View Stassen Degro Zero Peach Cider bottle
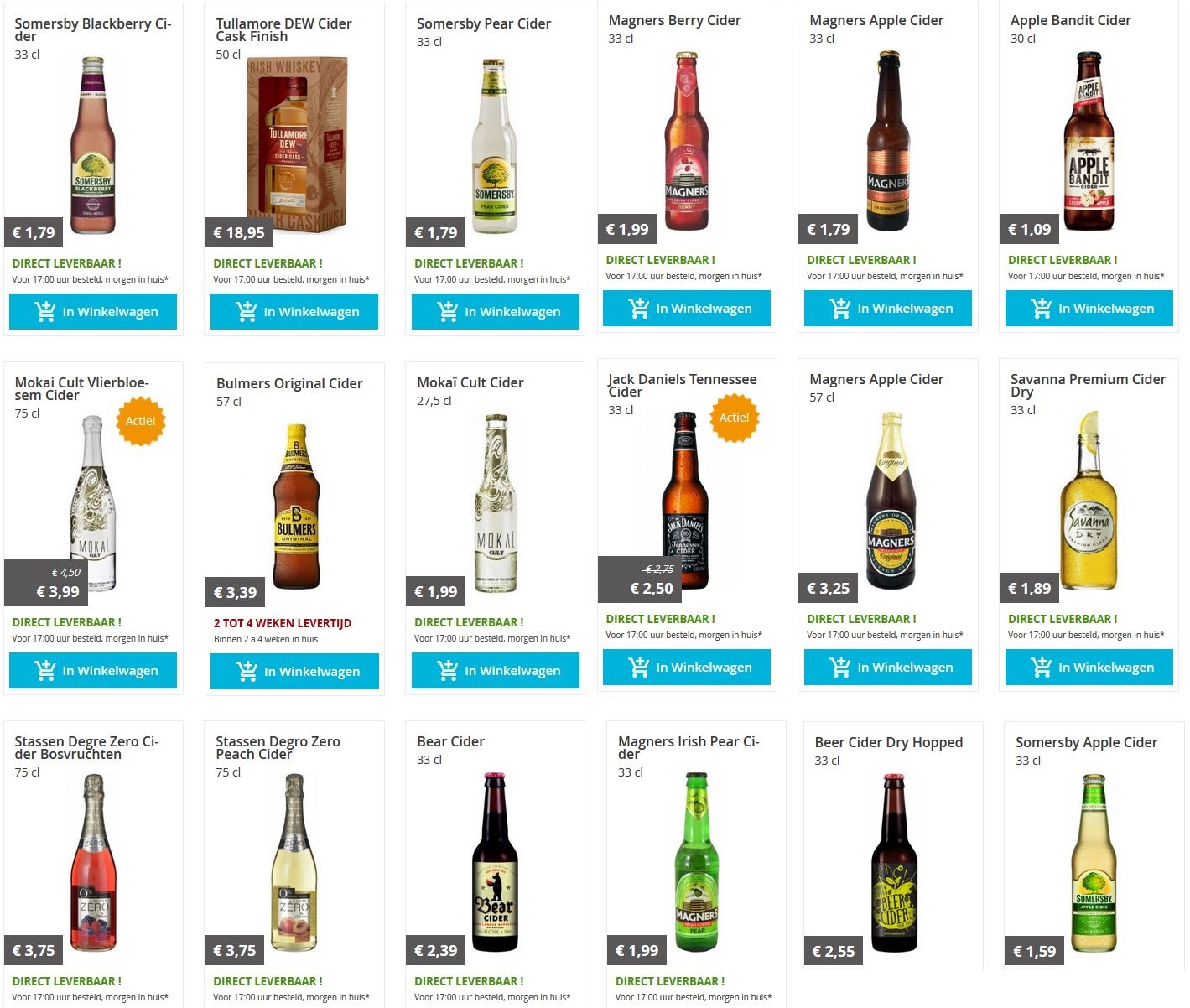Image resolution: width=1190 pixels, height=1008 pixels. tap(294, 863)
